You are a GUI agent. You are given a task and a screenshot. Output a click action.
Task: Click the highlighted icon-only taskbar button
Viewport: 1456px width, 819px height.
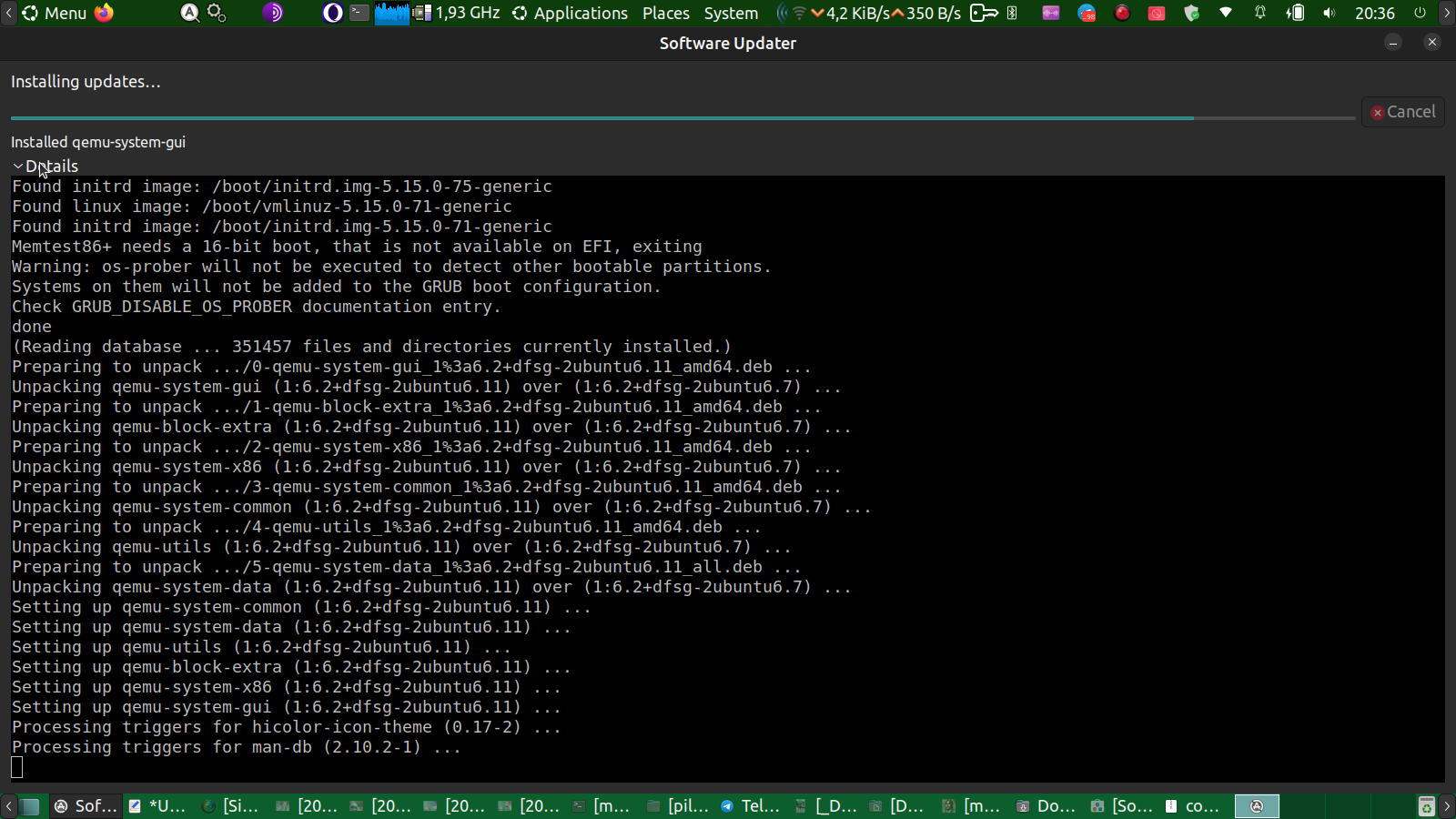[1257, 806]
